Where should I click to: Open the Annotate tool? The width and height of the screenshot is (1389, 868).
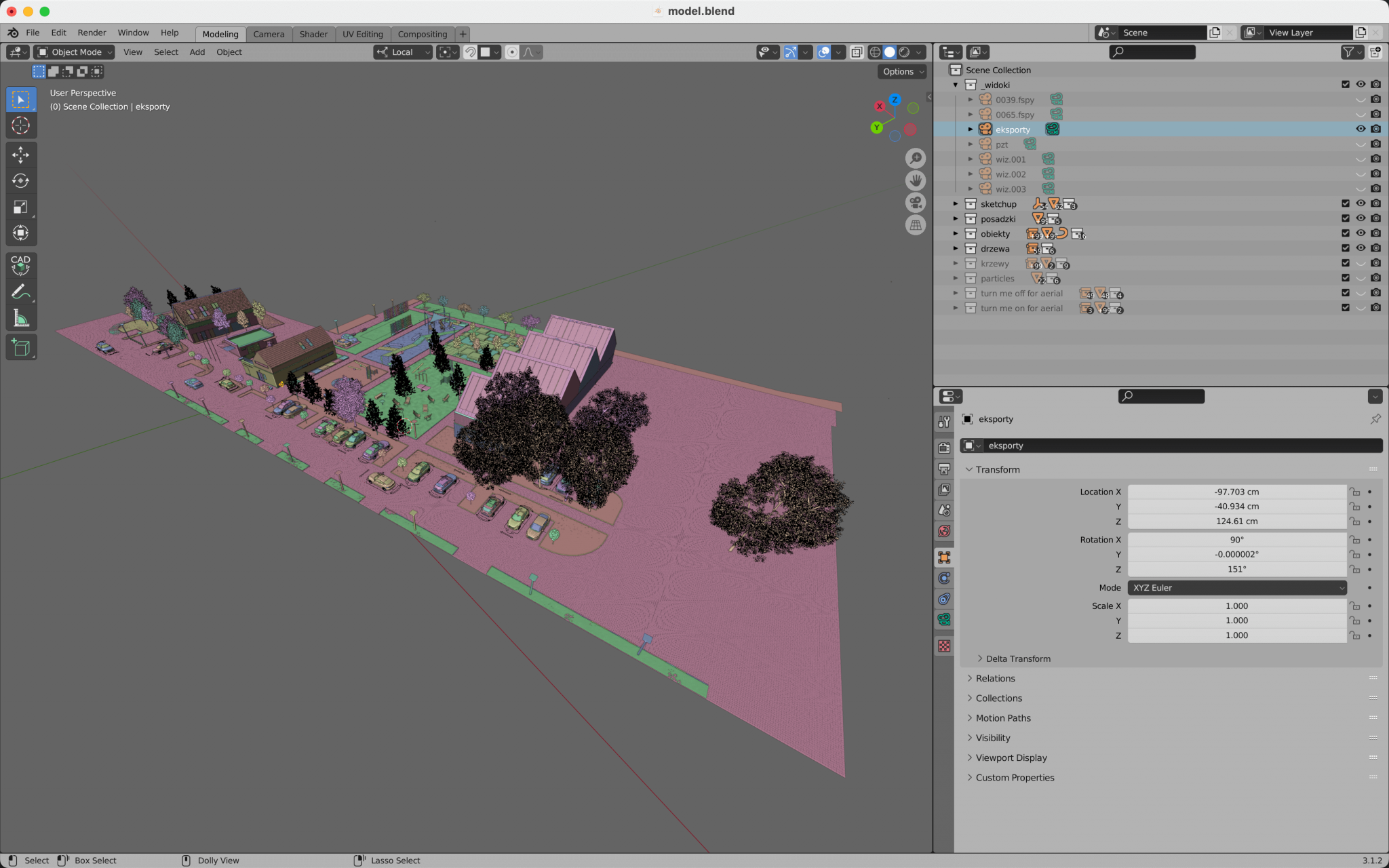(21, 291)
